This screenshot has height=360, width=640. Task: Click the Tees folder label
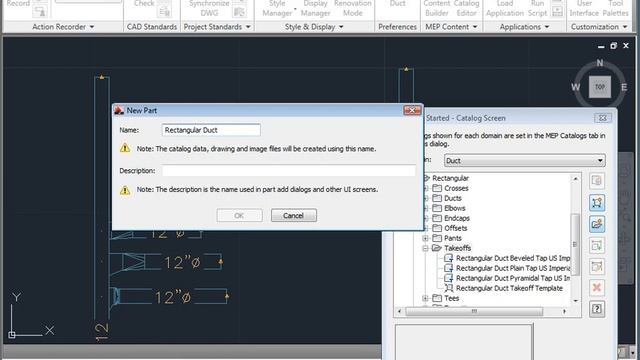click(x=451, y=298)
